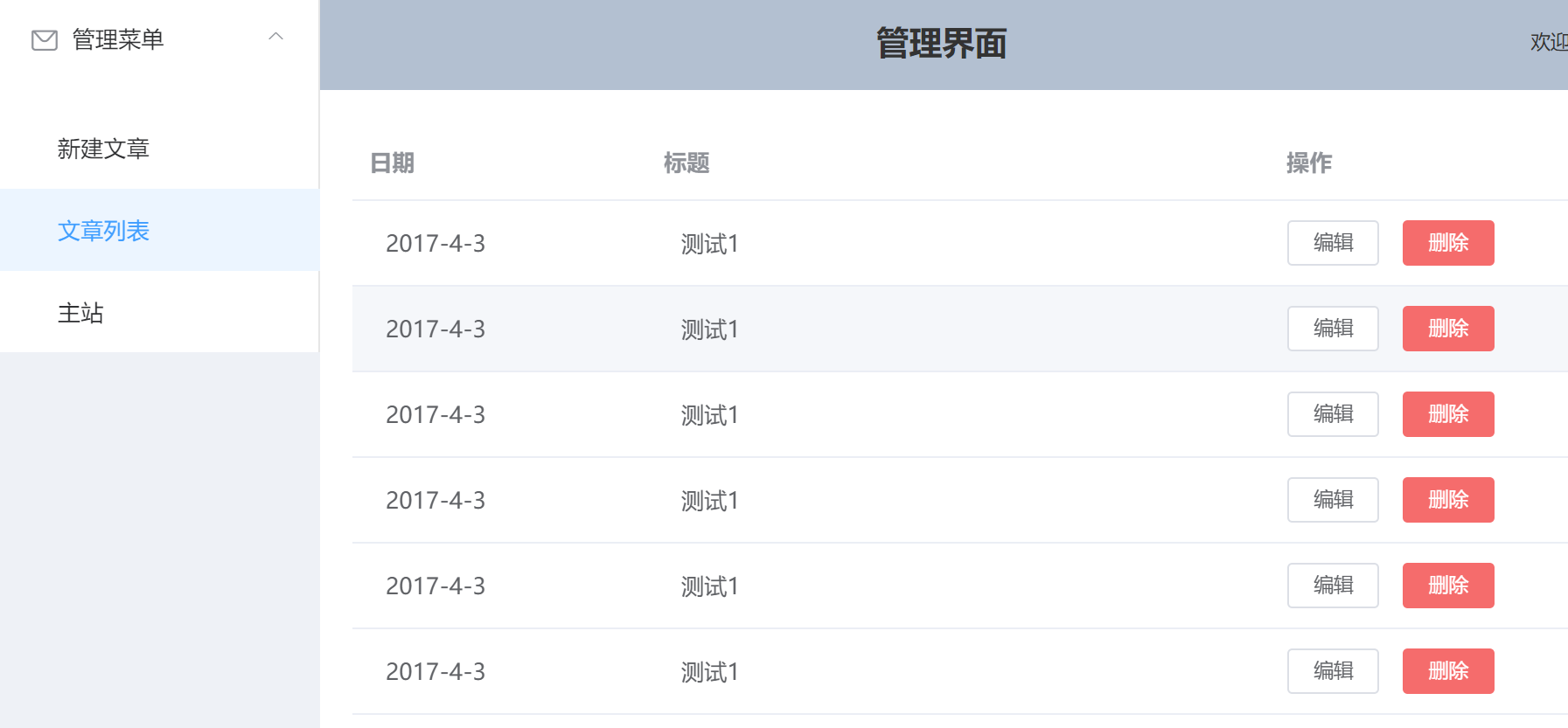This screenshot has width=1568, height=728.
Task: Edit the third 测试1 entry
Action: (x=1332, y=414)
